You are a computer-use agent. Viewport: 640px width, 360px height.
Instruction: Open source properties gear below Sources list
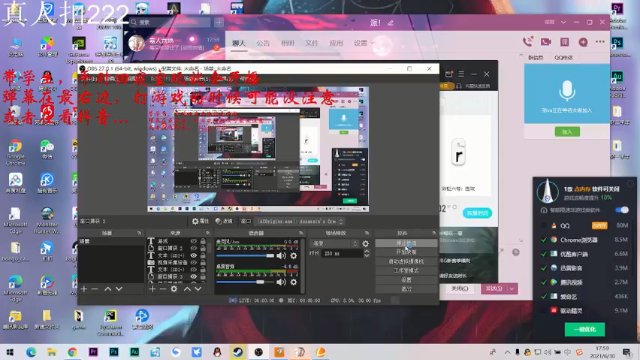[174, 289]
